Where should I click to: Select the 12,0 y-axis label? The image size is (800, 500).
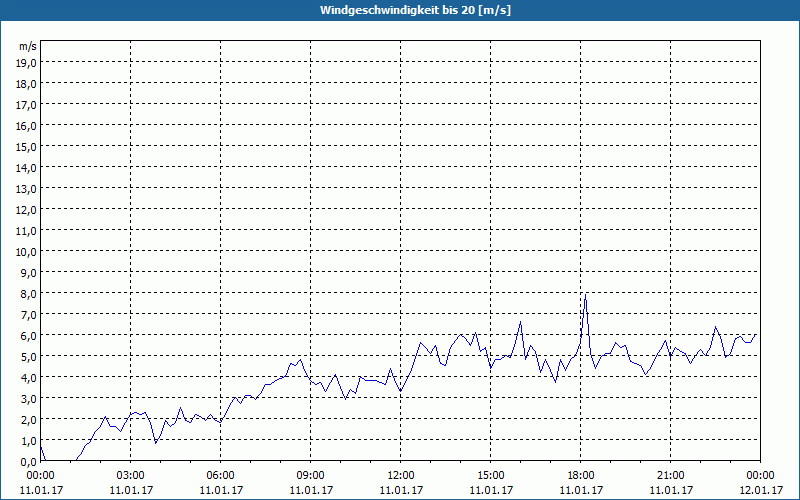click(27, 210)
